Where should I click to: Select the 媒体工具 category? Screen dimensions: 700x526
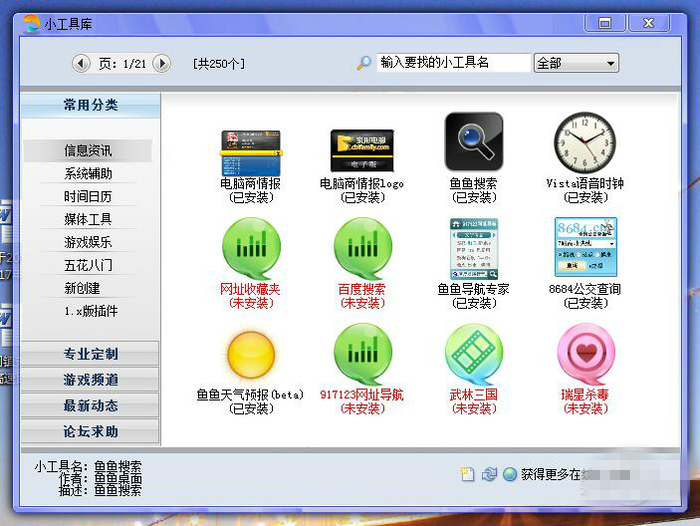point(88,219)
